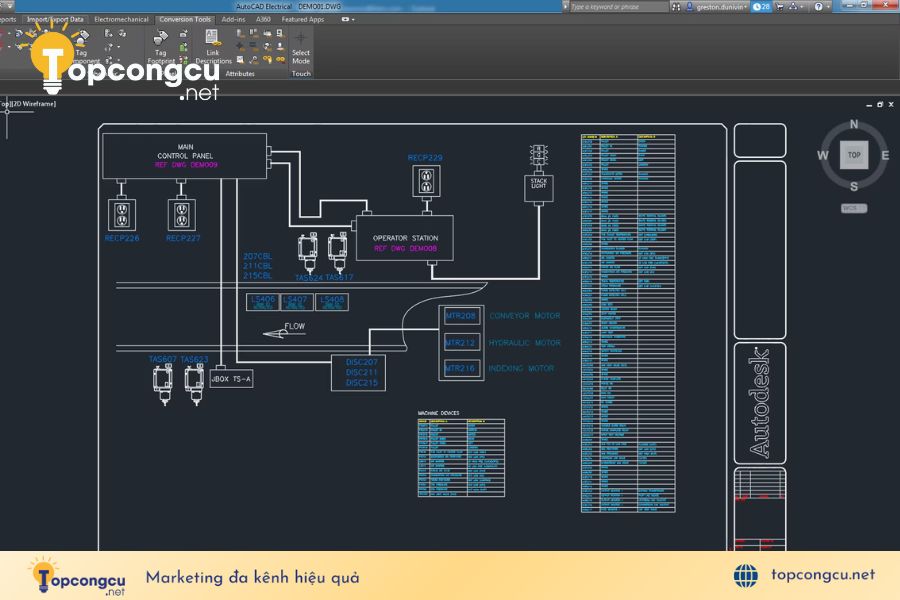Click the green small icon beside Tag Footprint
Screen dimensions: 900x600
tap(184, 48)
